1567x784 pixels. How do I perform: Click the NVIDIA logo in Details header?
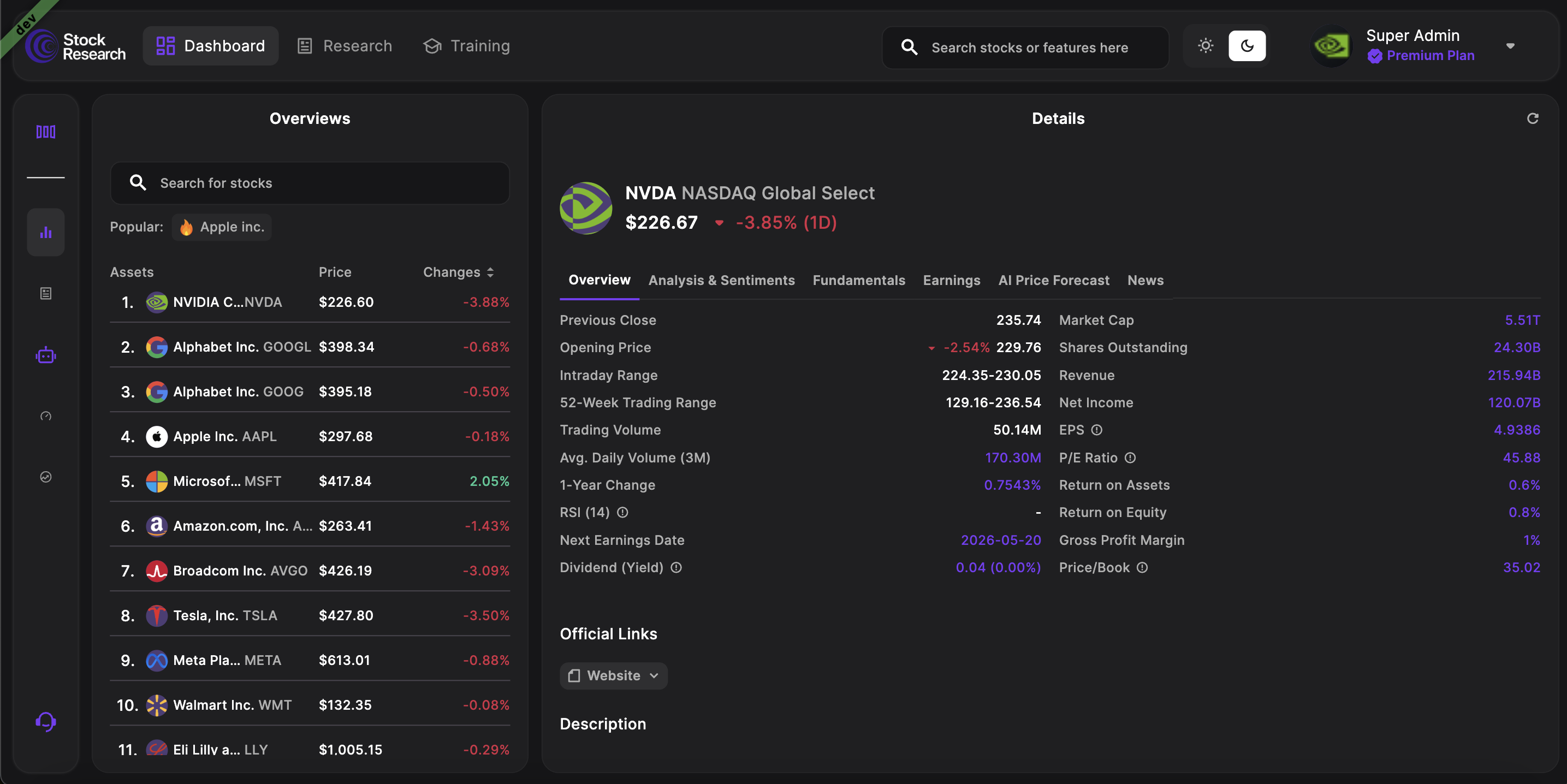coord(586,208)
